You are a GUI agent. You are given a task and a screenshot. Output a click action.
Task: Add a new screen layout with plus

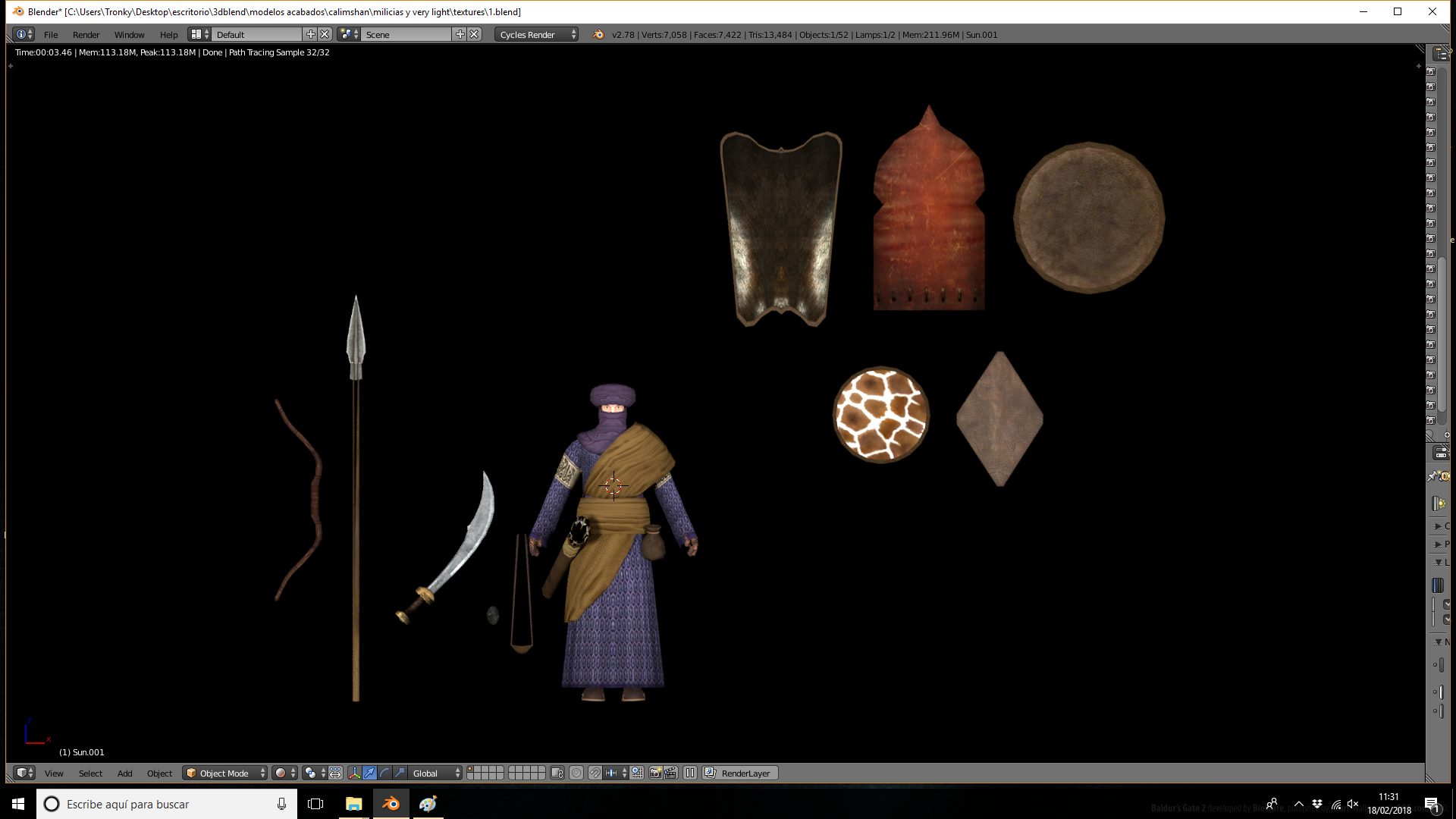[310, 34]
